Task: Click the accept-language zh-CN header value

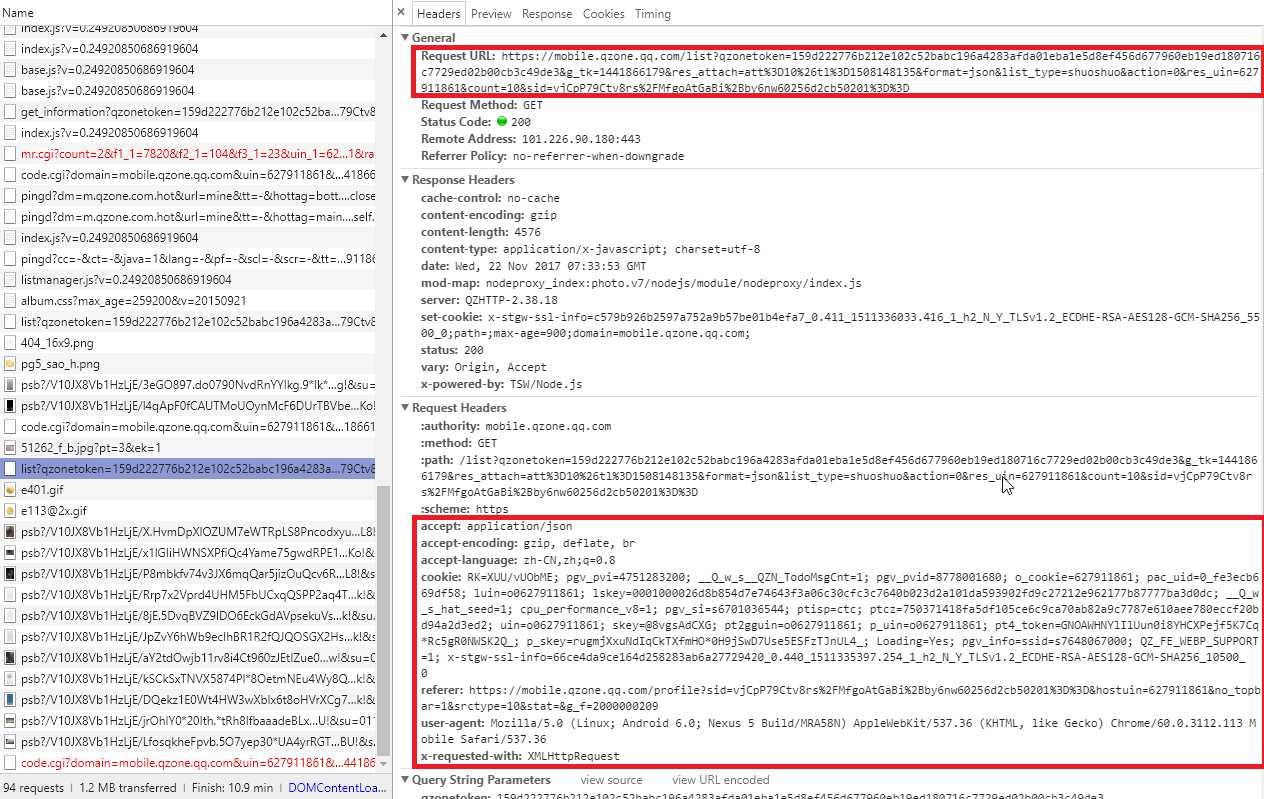Action: tap(569, 560)
